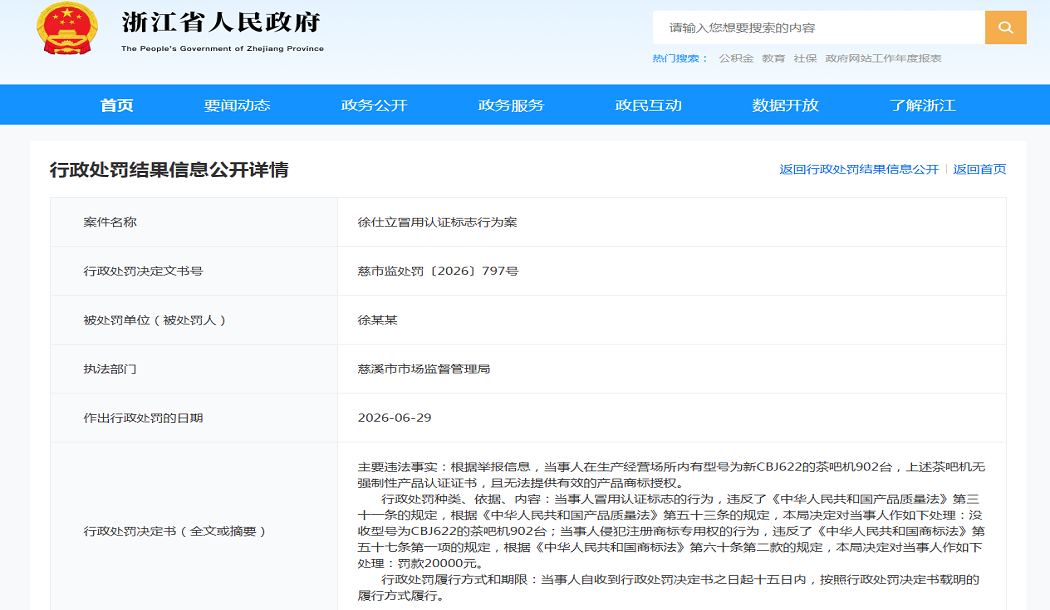The image size is (1050, 610).
Task: Click hot search term 公积金
Action: tap(736, 58)
